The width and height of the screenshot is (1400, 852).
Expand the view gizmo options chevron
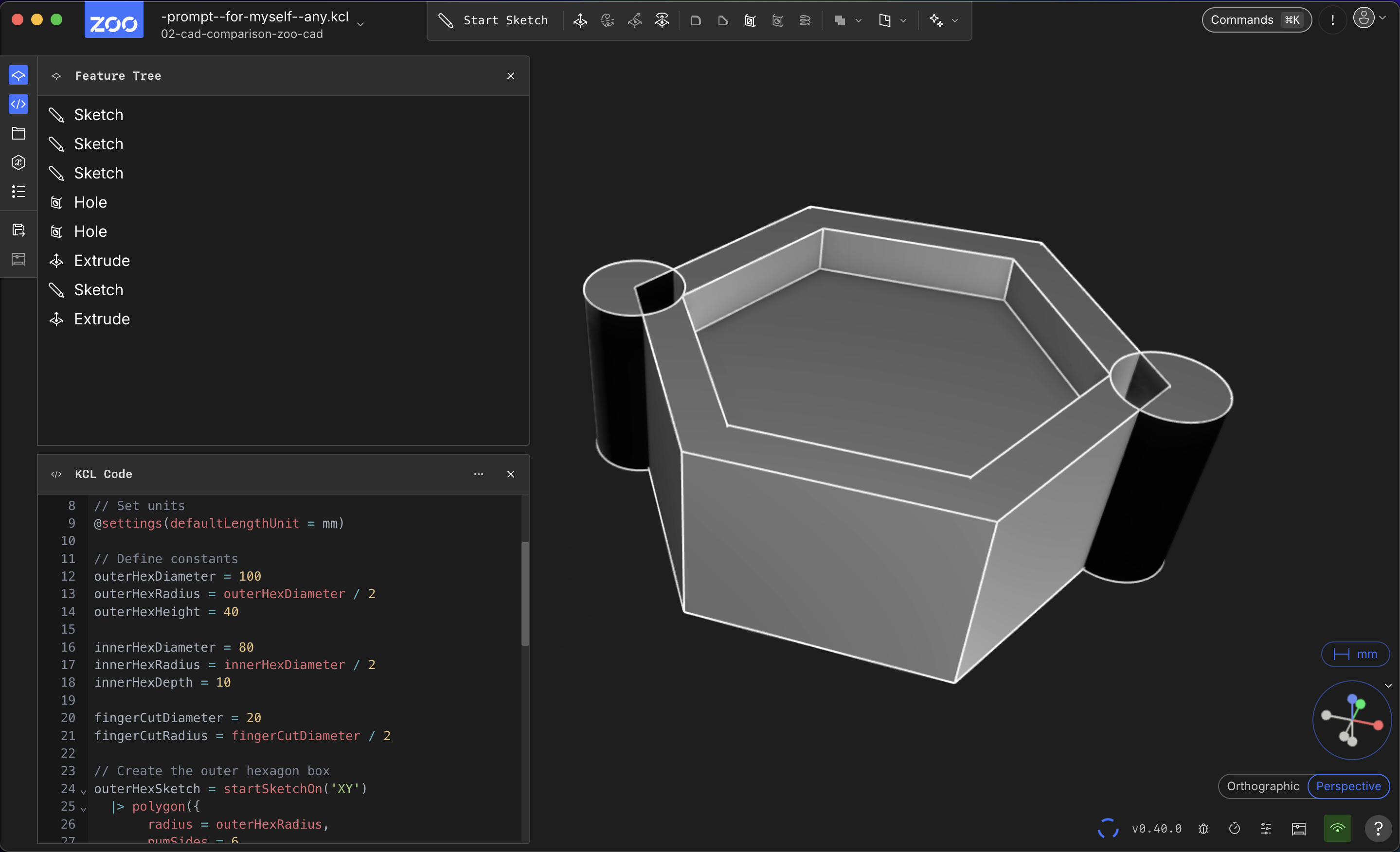point(1388,686)
